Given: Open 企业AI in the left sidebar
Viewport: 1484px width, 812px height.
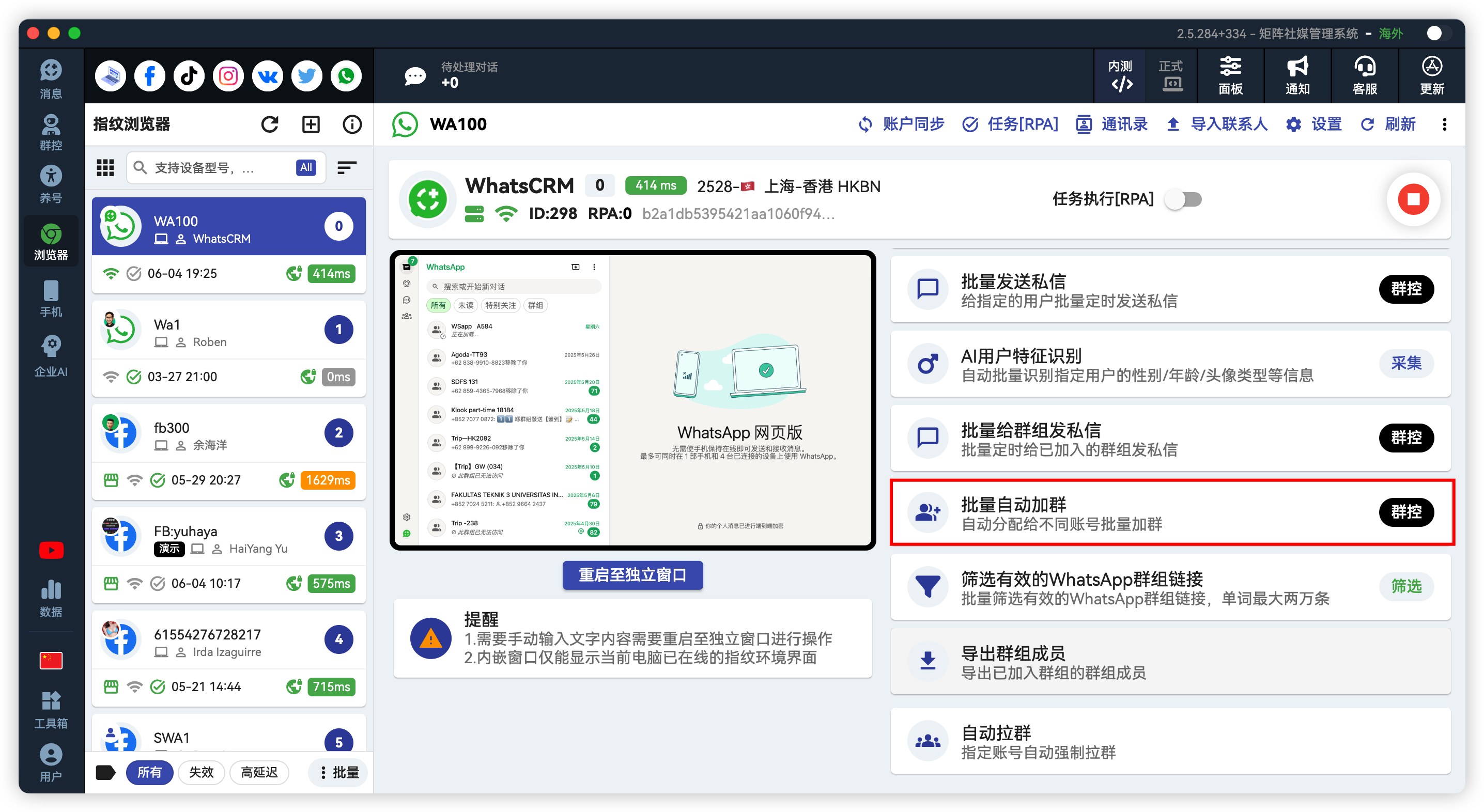Looking at the screenshot, I should click(51, 356).
